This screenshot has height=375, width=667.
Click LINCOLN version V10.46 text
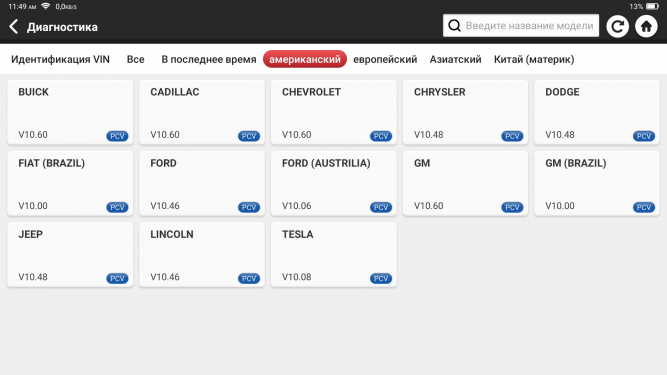[x=165, y=277]
